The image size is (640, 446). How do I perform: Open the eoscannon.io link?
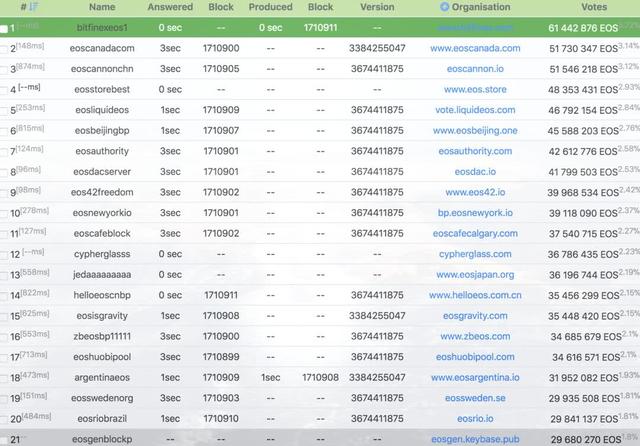(475, 69)
